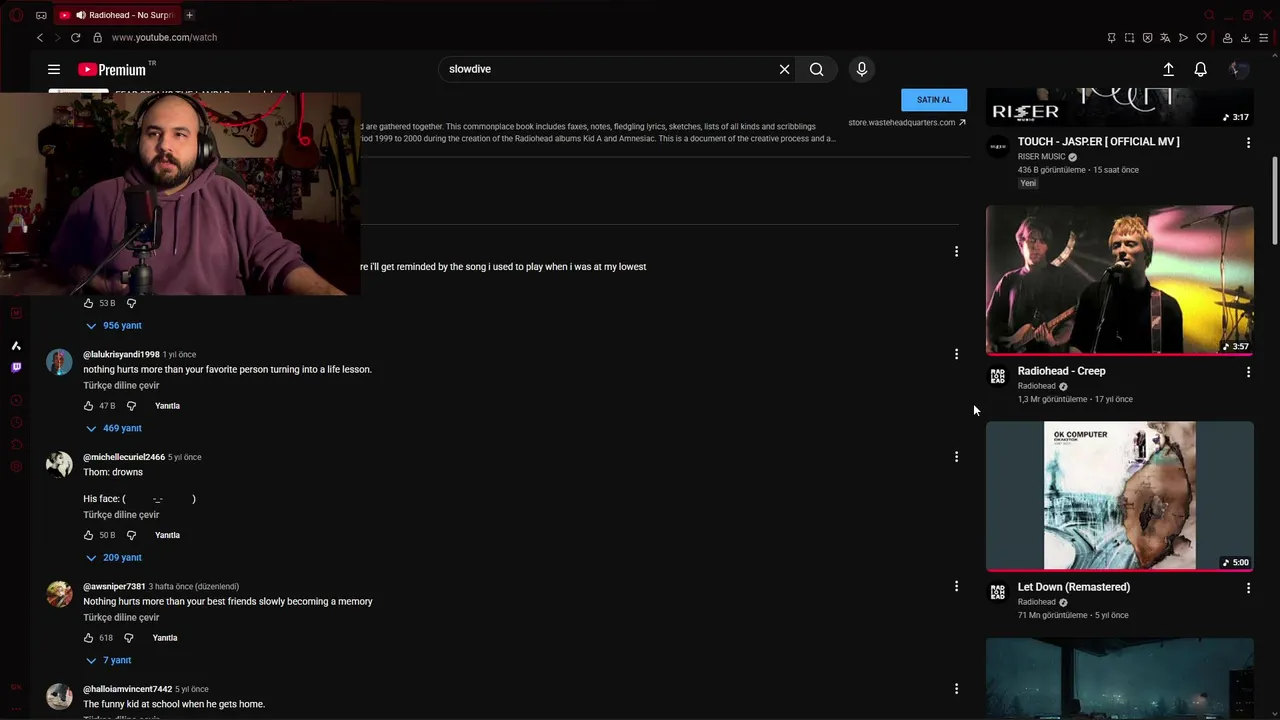
Task: Open the page translate icon
Action: pyautogui.click(x=1165, y=38)
